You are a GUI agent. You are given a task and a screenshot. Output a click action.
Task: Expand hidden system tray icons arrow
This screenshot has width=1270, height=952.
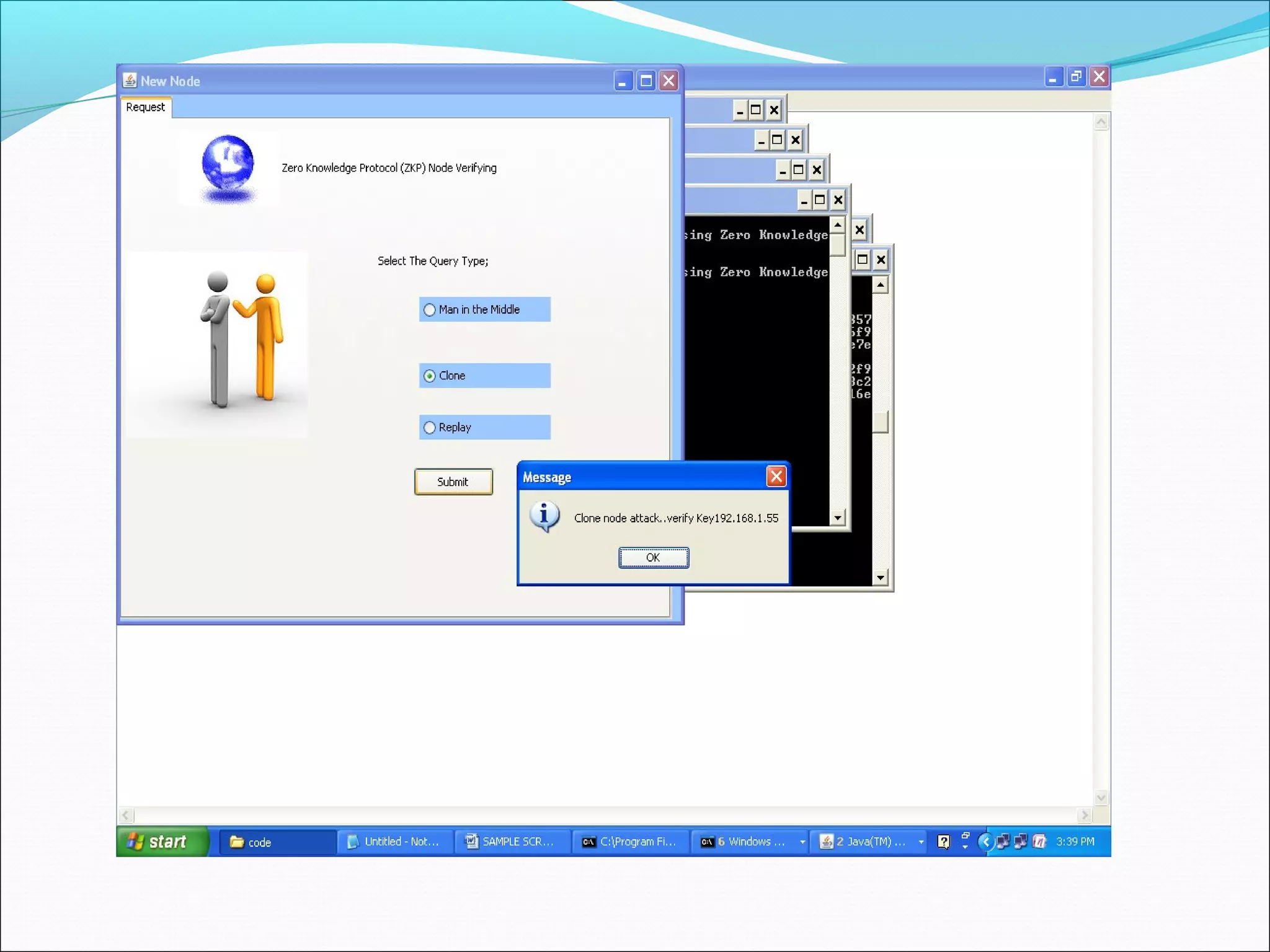pyautogui.click(x=985, y=841)
